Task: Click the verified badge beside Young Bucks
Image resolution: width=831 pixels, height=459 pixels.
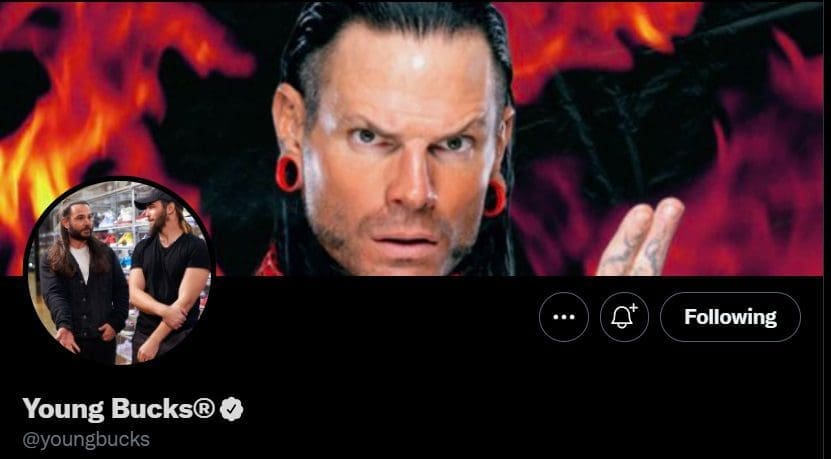Action: click(x=232, y=409)
